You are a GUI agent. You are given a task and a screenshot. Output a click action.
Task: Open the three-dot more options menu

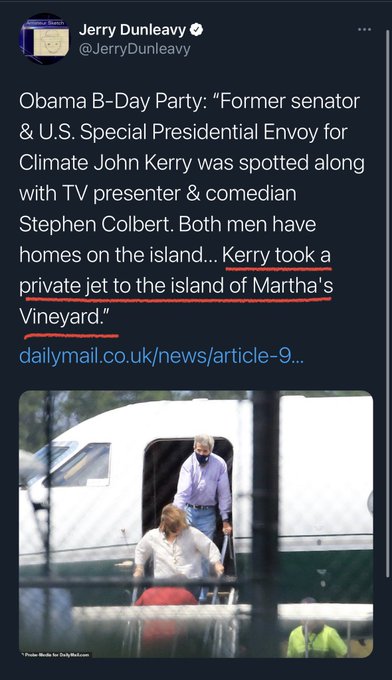click(x=364, y=29)
